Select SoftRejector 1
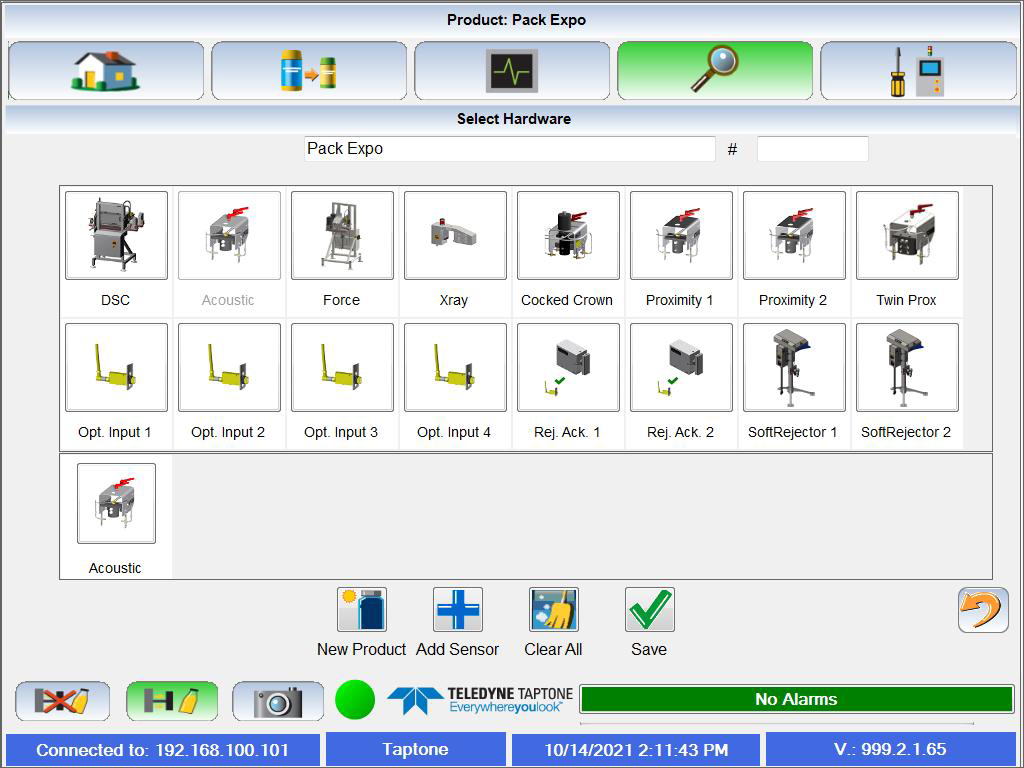Image resolution: width=1024 pixels, height=768 pixels. point(793,367)
